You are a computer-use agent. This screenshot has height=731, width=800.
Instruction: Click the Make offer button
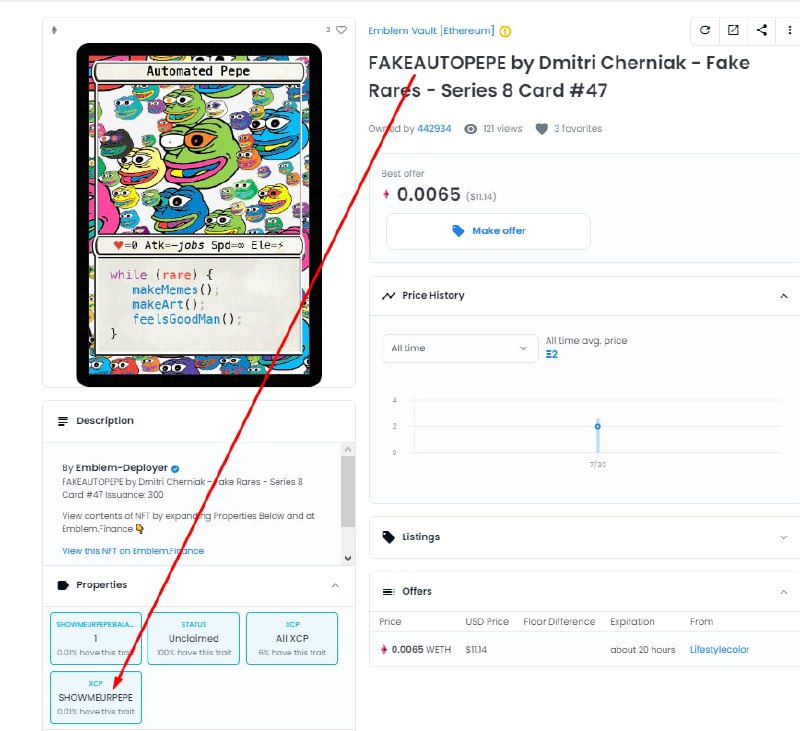[488, 231]
